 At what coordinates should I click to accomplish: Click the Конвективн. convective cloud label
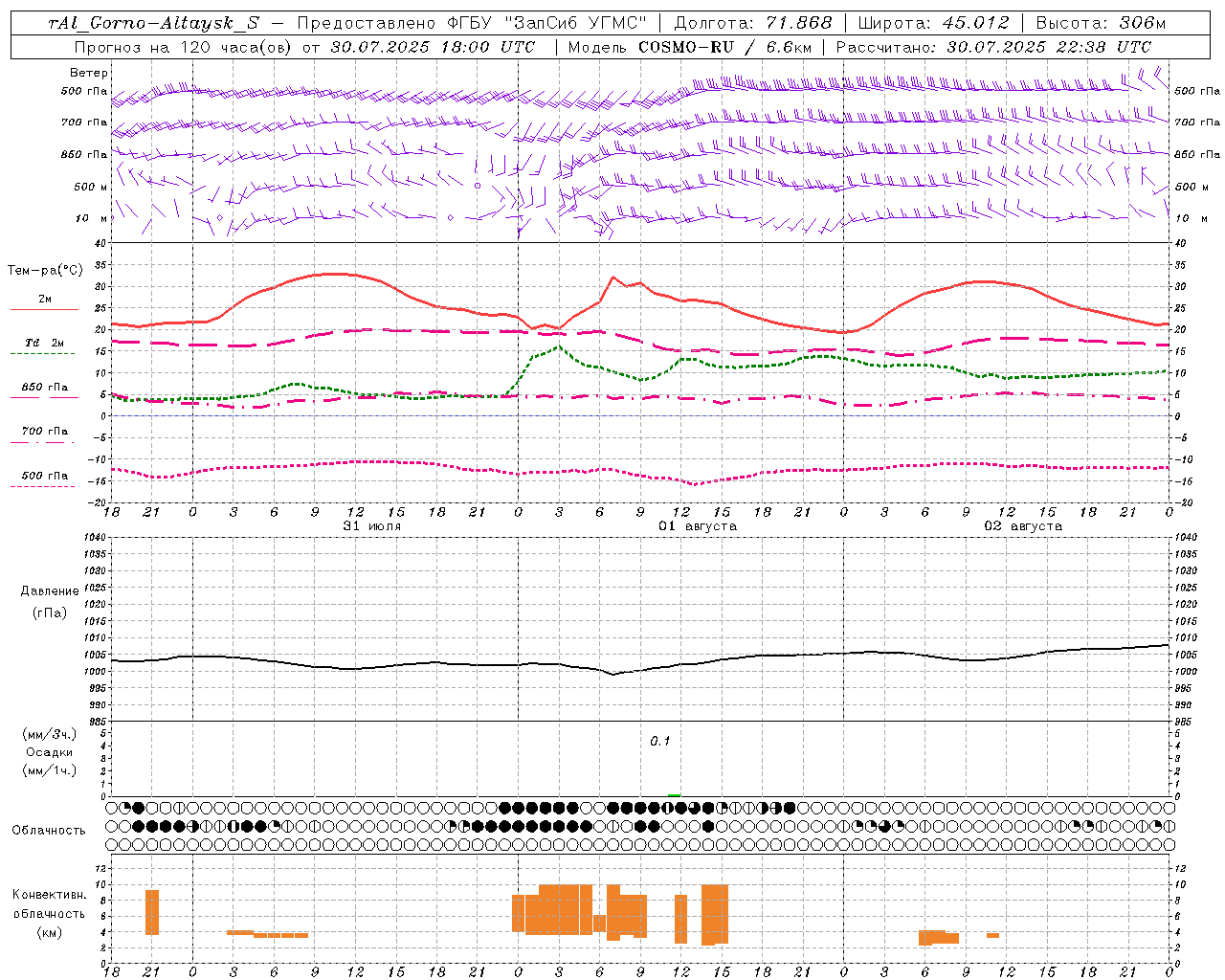click(x=49, y=895)
